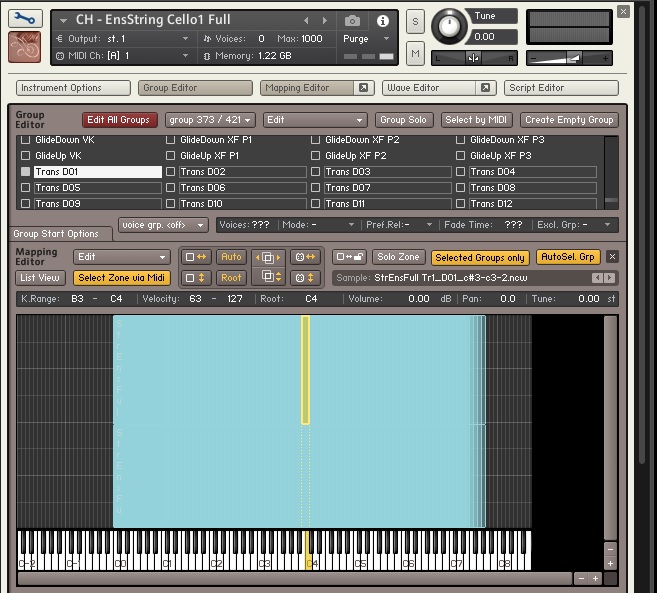Open the Mapping Editor Edit dropdown
The height and width of the screenshot is (593, 657).
pyautogui.click(x=122, y=257)
